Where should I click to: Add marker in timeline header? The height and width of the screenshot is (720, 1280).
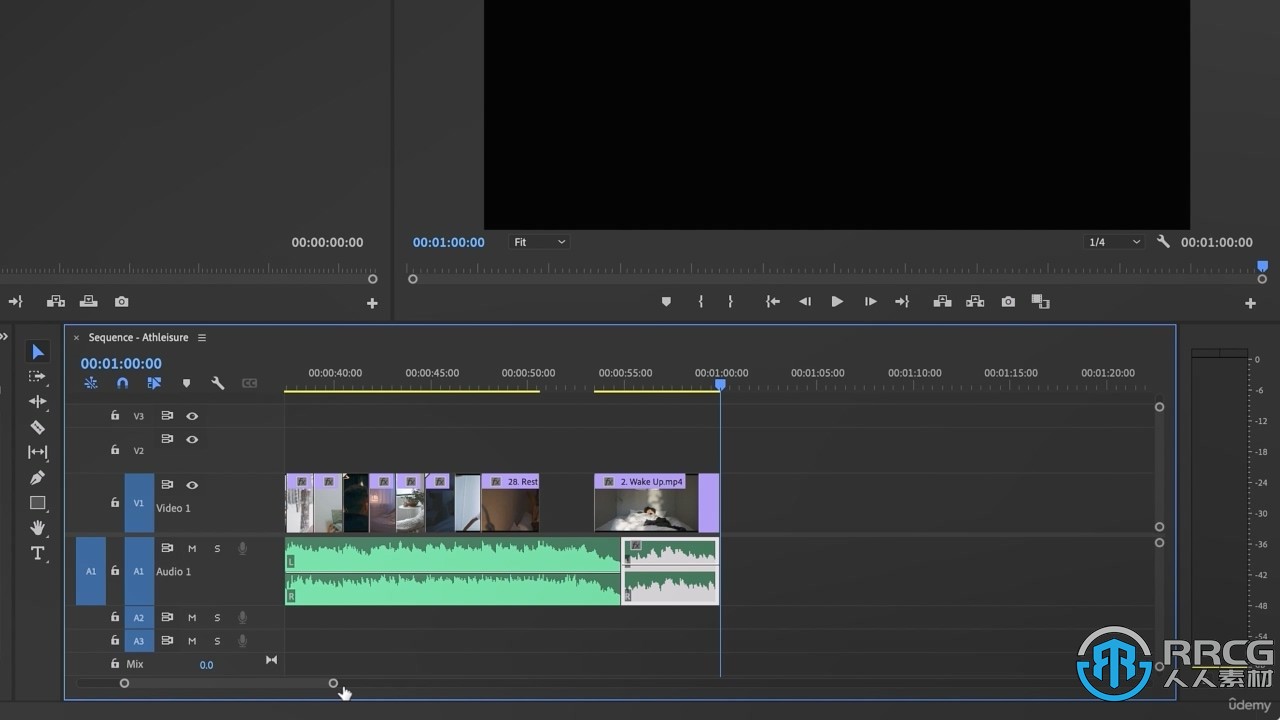pyautogui.click(x=186, y=383)
